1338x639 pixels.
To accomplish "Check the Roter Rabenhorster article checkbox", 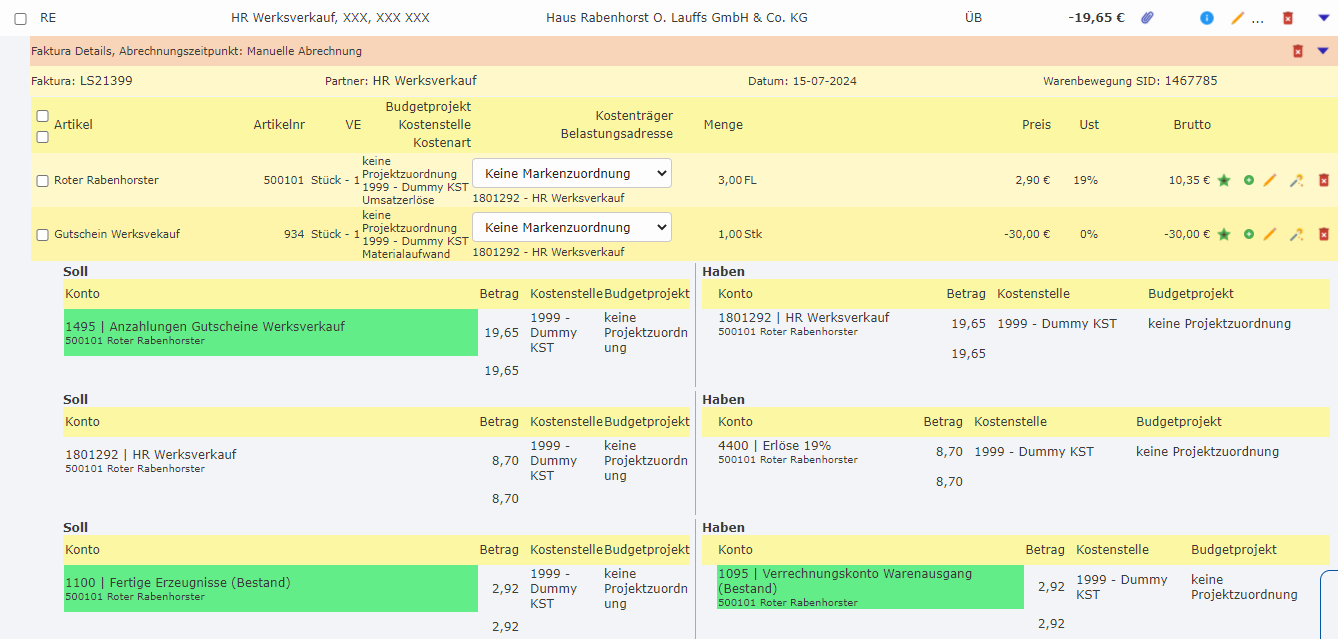I will coord(42,181).
